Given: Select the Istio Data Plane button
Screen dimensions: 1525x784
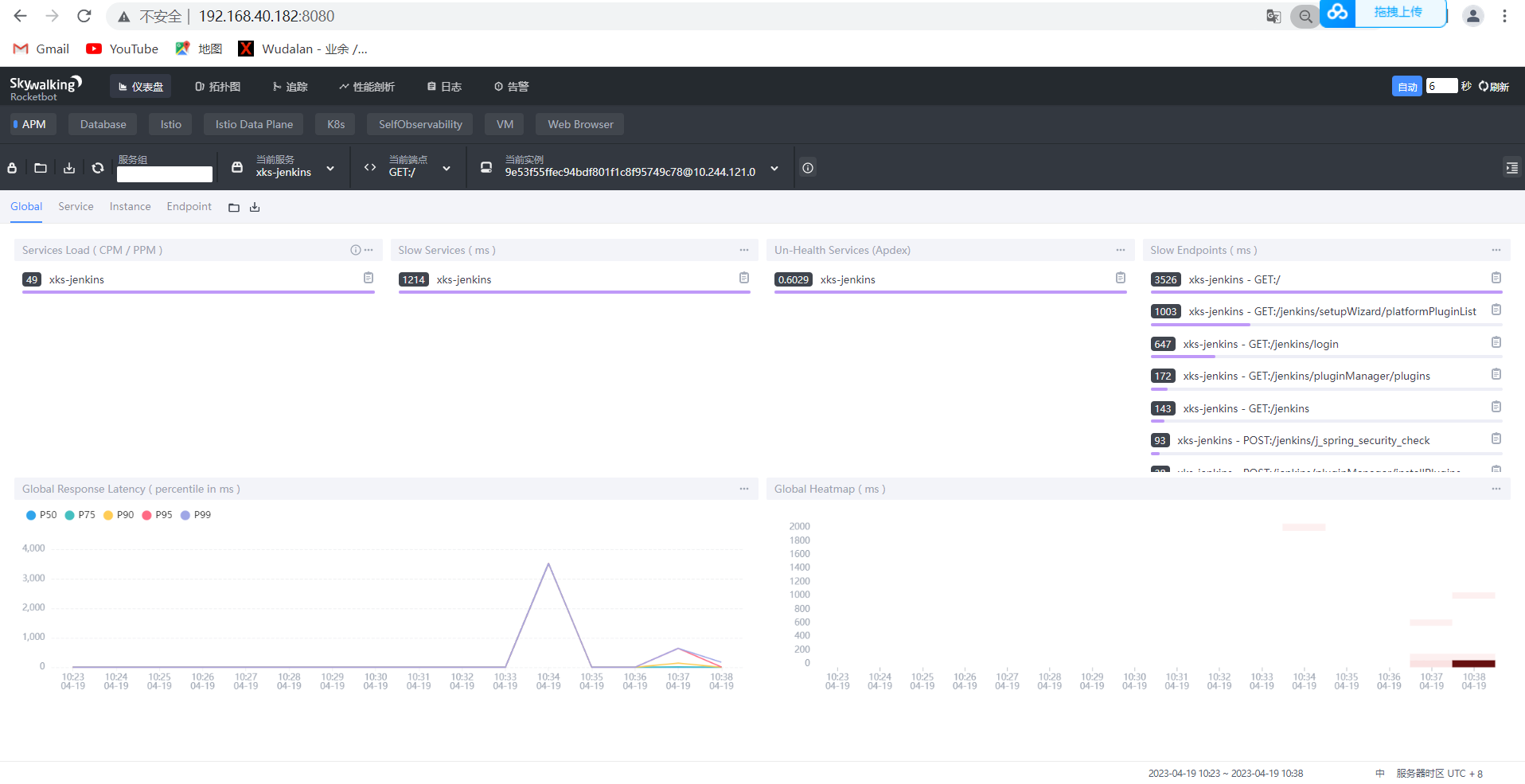Looking at the screenshot, I should (254, 124).
